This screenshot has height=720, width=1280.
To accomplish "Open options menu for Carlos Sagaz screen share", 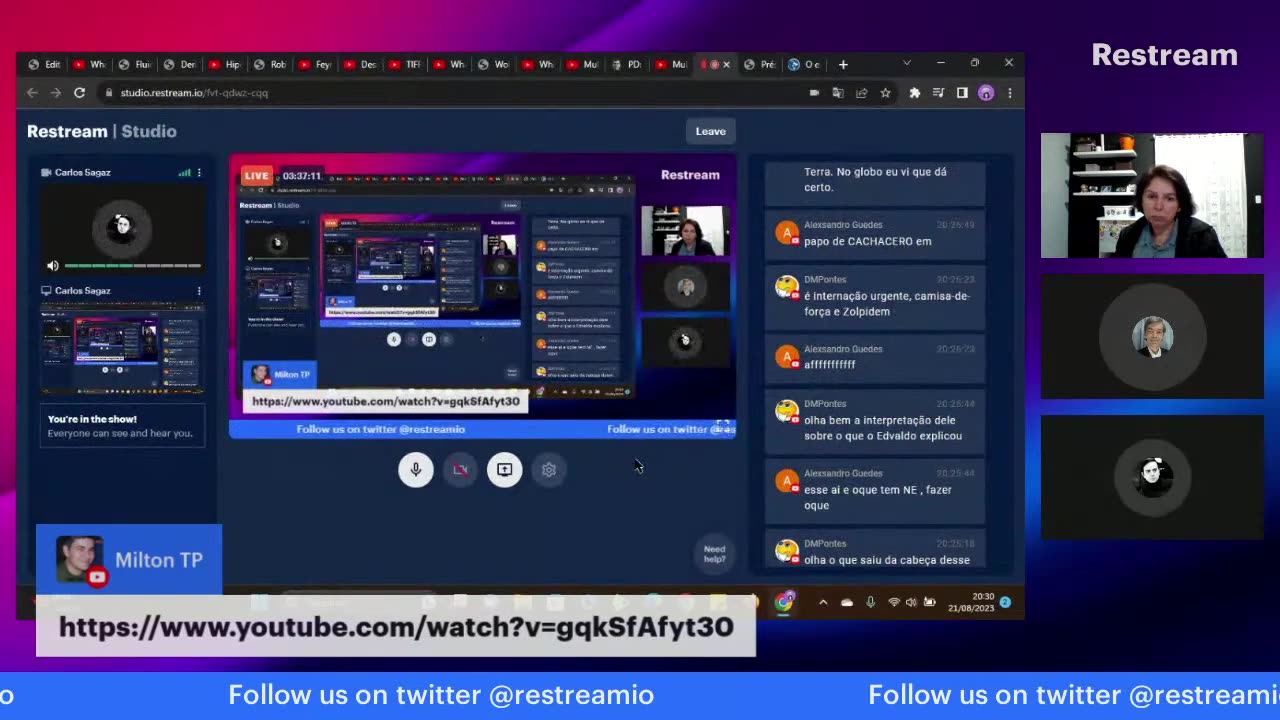I will (x=199, y=291).
